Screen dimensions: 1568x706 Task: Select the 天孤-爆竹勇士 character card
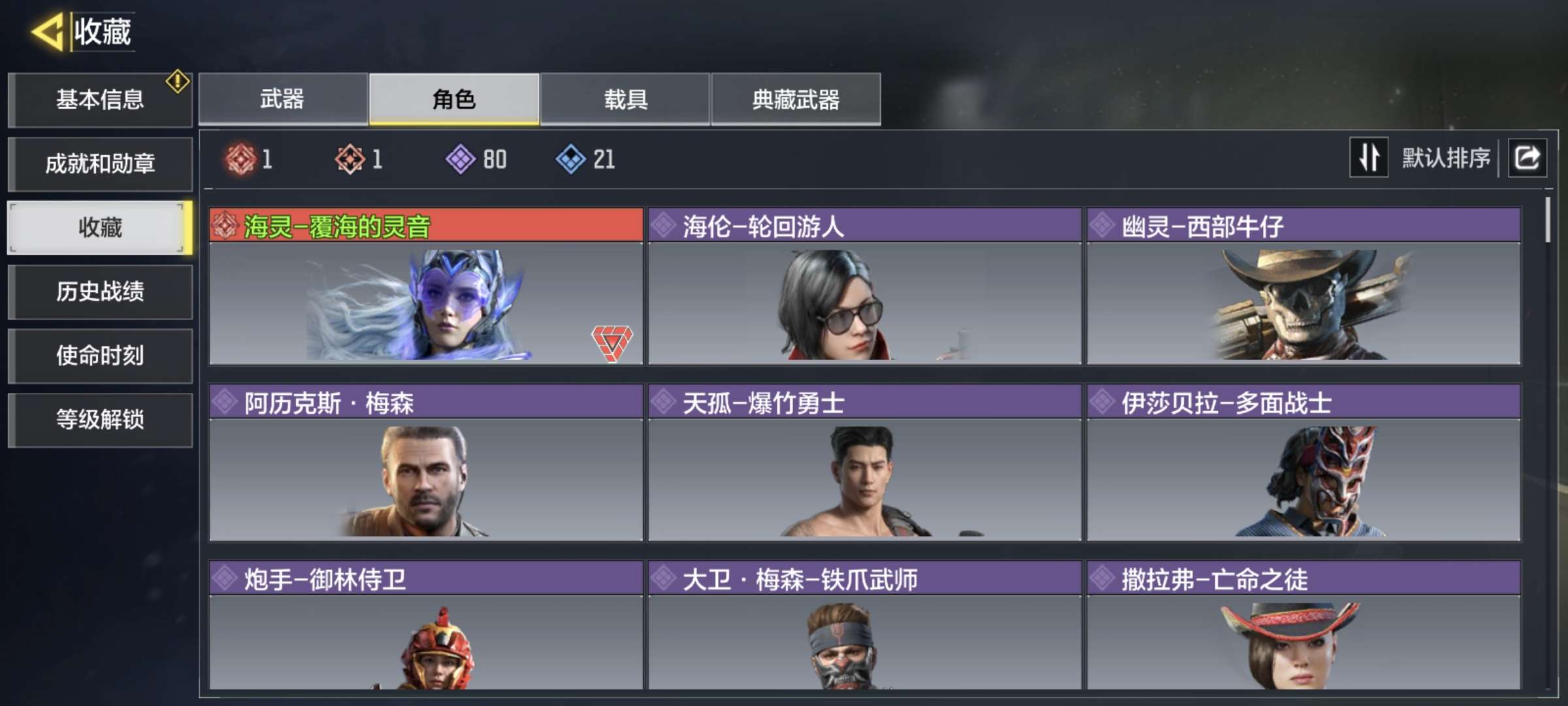[x=864, y=463]
